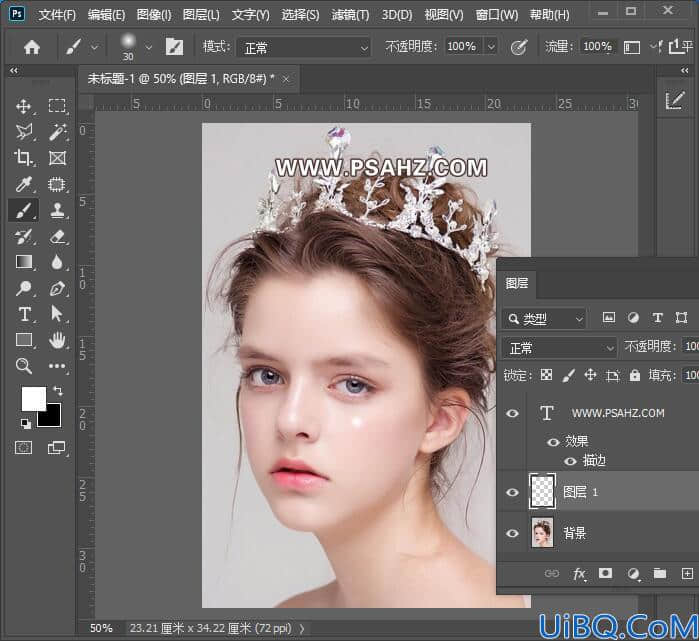
Task: Open the Edit Toolbar three-dots menu
Action: pyautogui.click(x=57, y=366)
